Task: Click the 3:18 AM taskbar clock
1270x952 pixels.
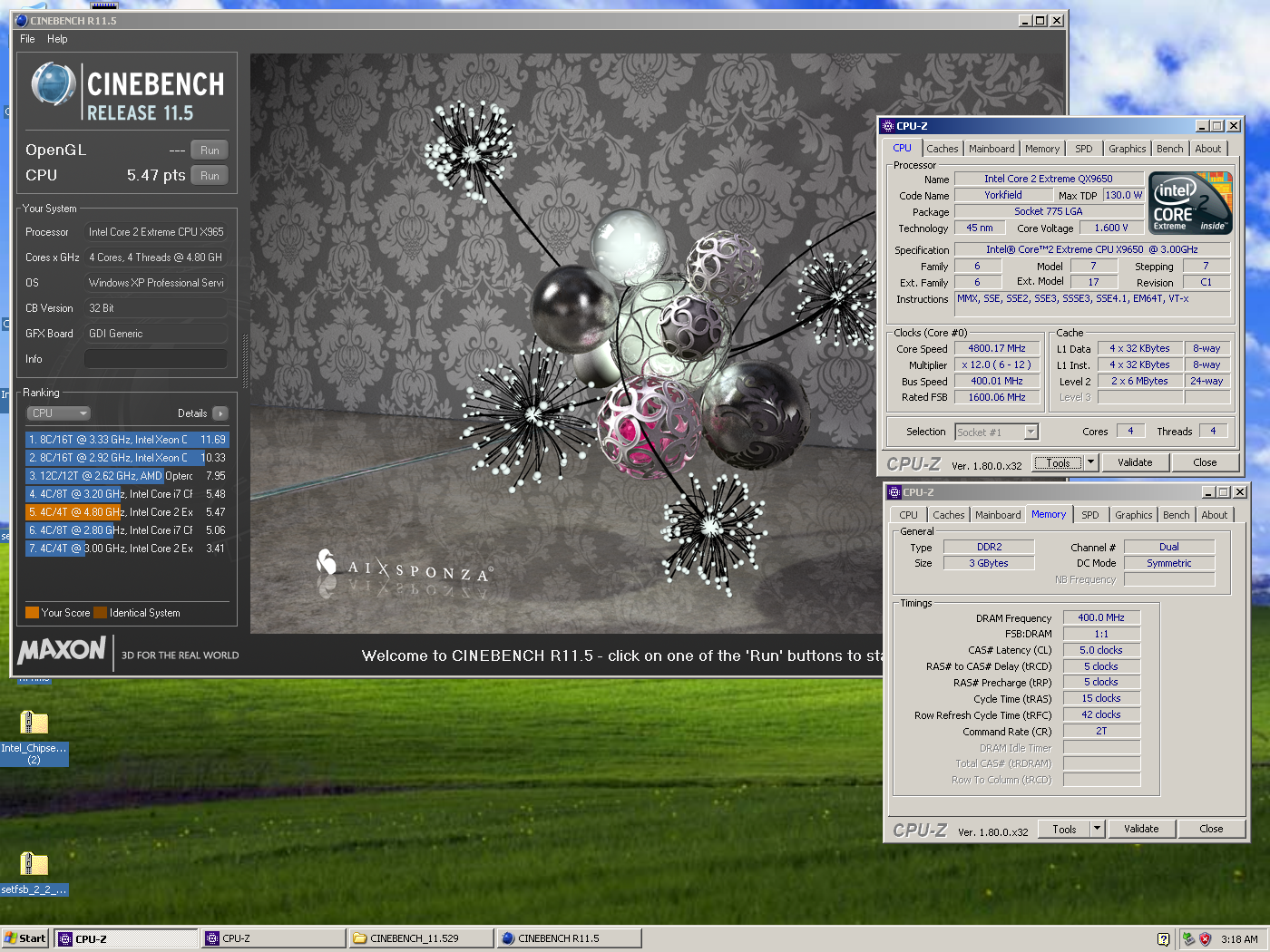Action: coord(1239,939)
